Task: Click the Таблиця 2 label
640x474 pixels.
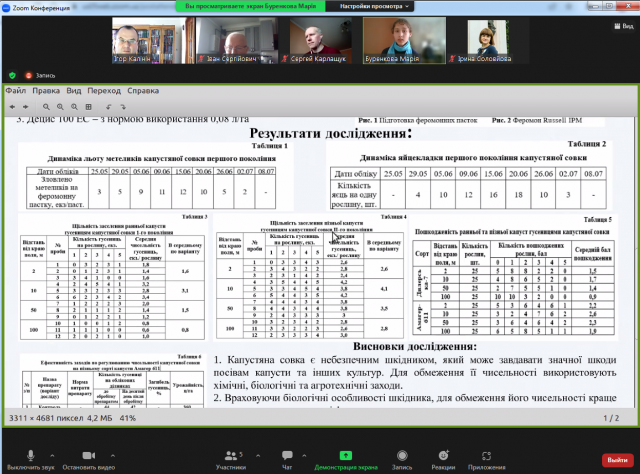Action: click(587, 144)
